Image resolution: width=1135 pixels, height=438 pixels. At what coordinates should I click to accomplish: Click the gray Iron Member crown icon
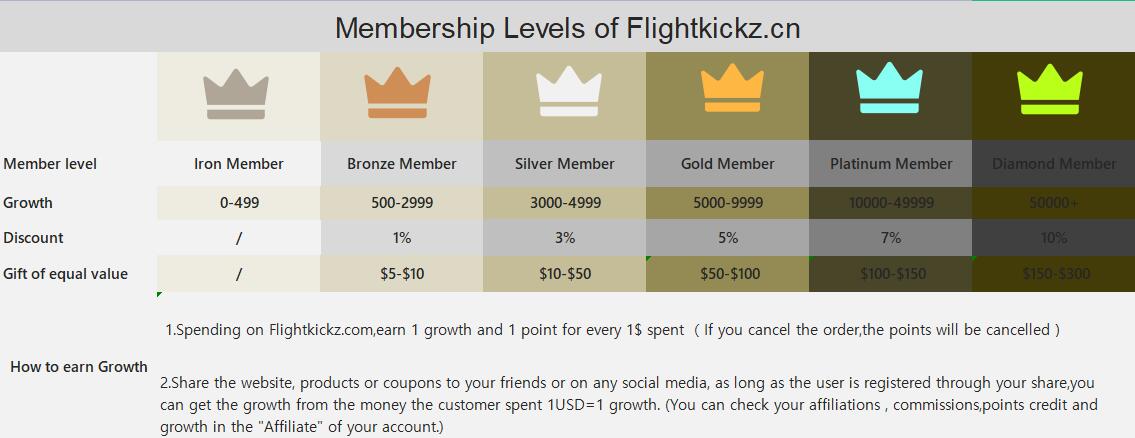(236, 94)
